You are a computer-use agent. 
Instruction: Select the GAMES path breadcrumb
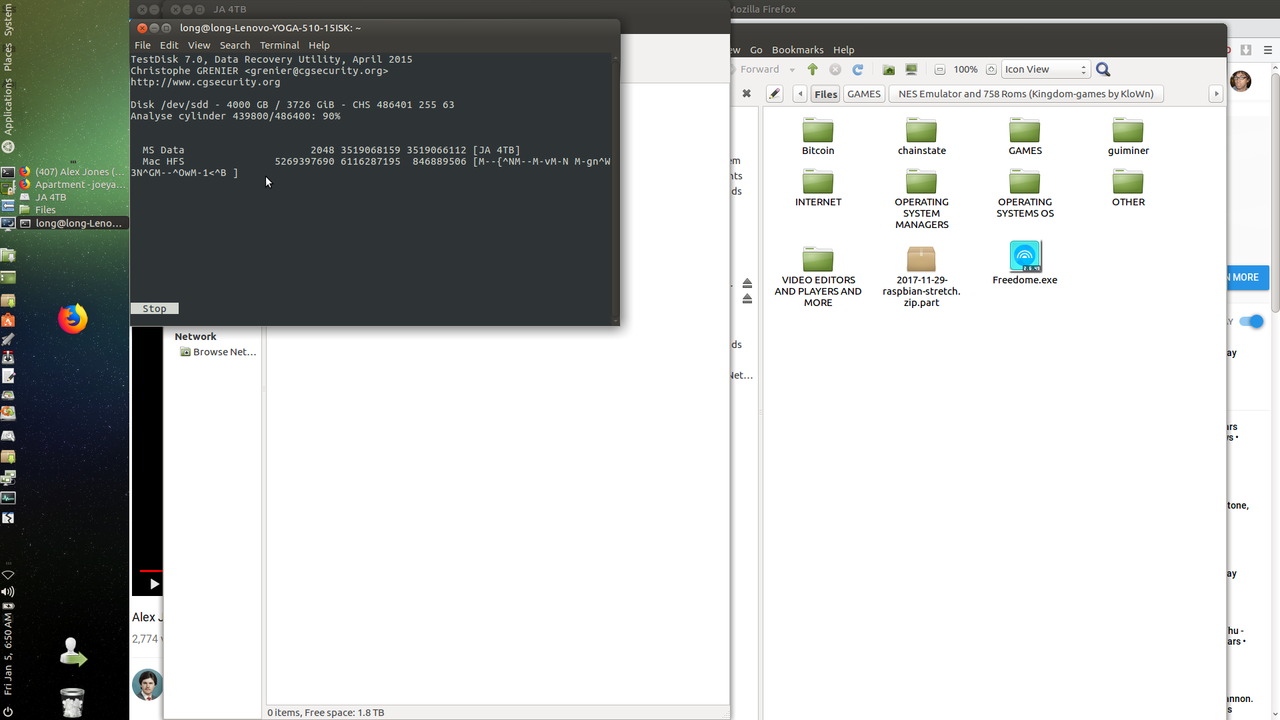(x=864, y=94)
